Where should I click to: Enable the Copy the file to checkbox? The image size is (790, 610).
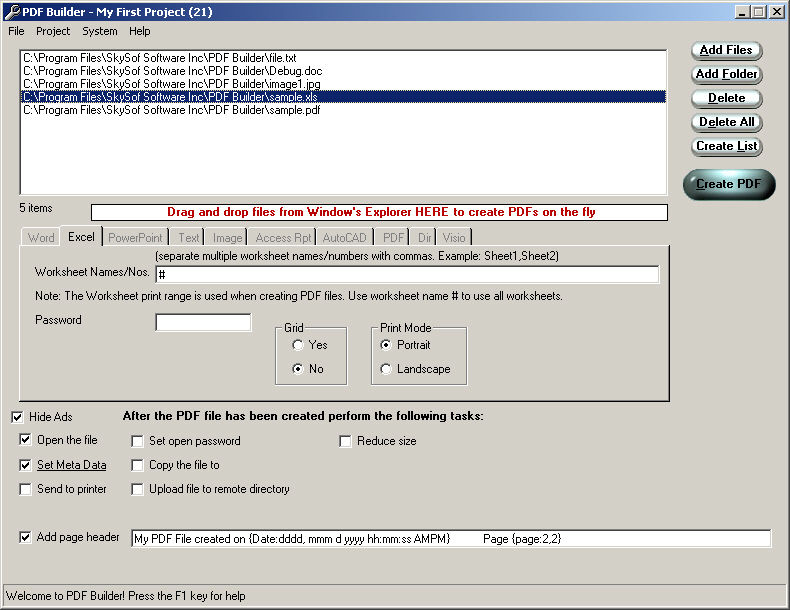pos(137,465)
